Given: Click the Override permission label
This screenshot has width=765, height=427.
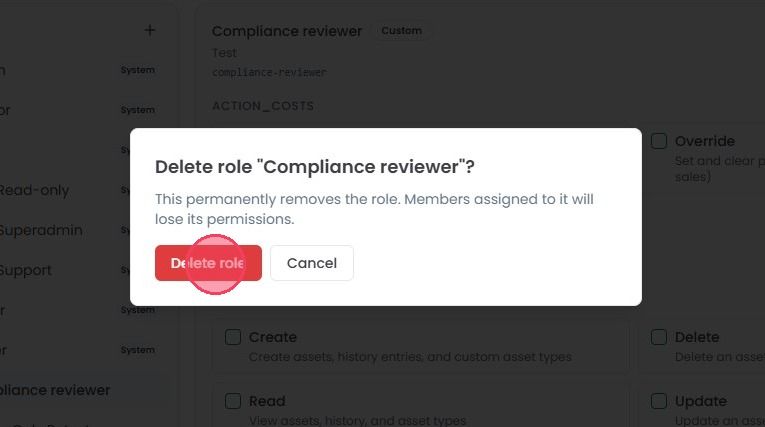Looking at the screenshot, I should [x=705, y=141].
